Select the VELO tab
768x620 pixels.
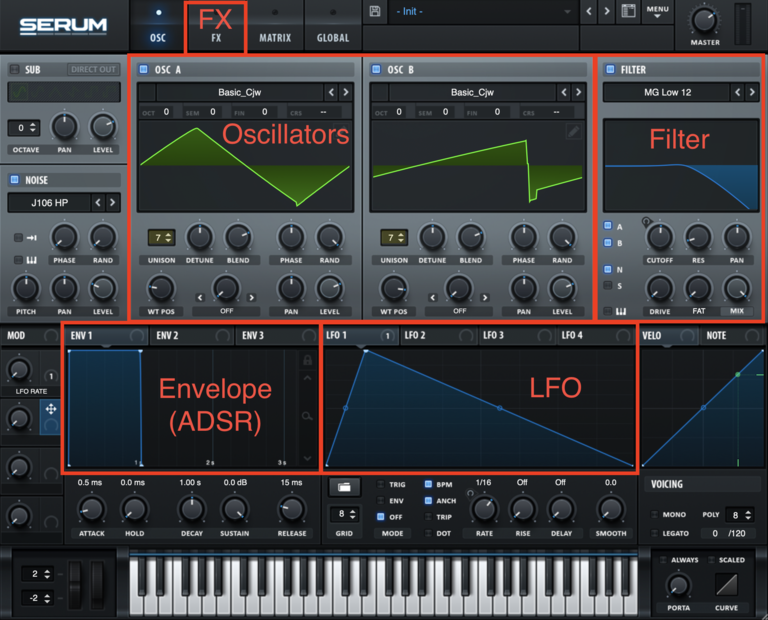pos(670,335)
